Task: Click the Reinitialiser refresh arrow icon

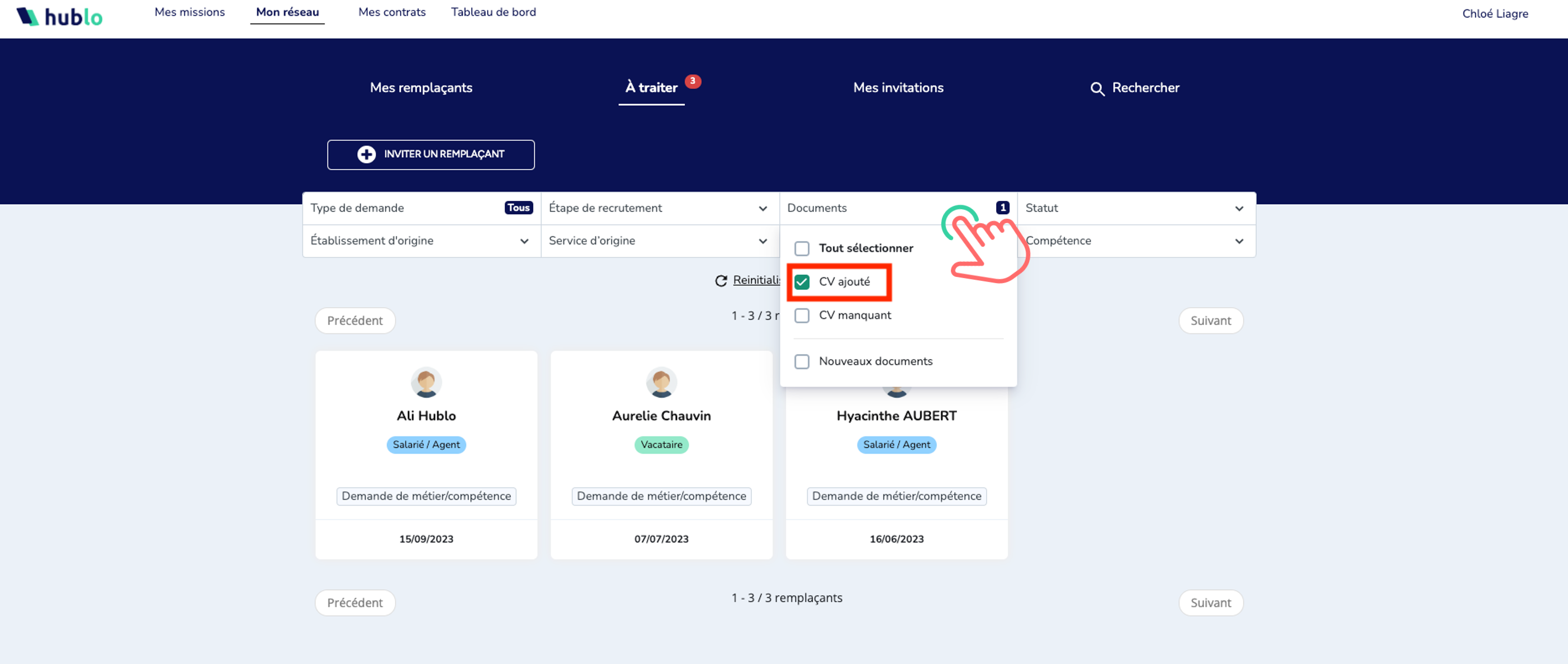Action: (721, 280)
